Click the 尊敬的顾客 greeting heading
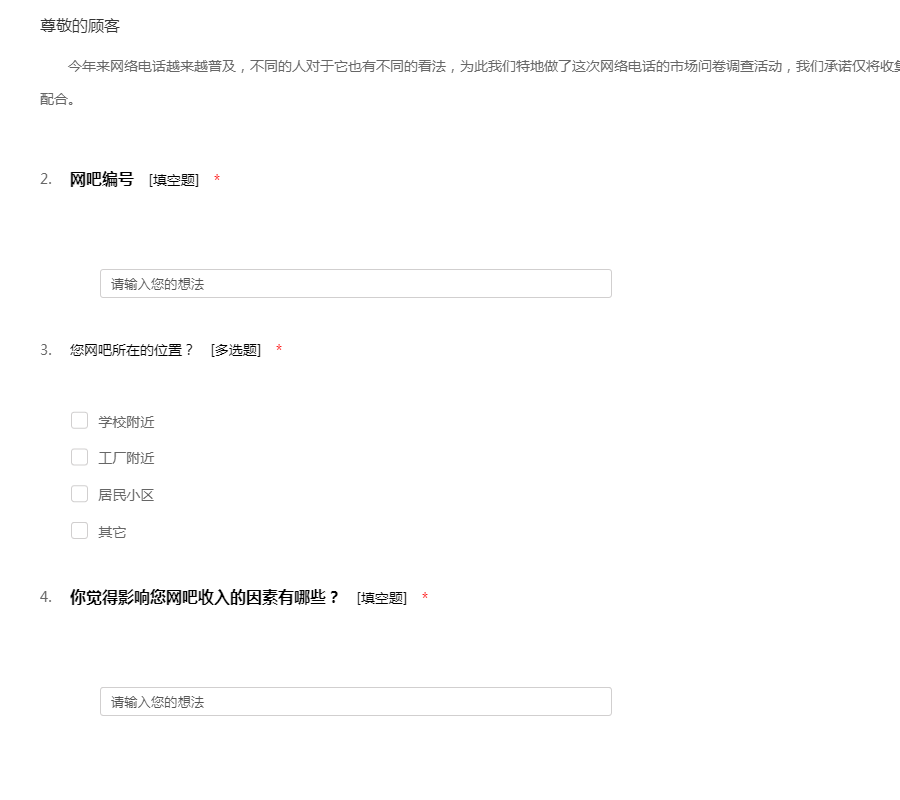This screenshot has width=900, height=800. (80, 26)
